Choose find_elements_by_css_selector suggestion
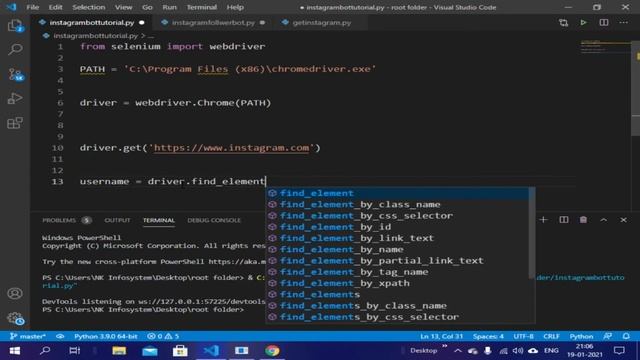The height and width of the screenshot is (360, 640). 398,317
